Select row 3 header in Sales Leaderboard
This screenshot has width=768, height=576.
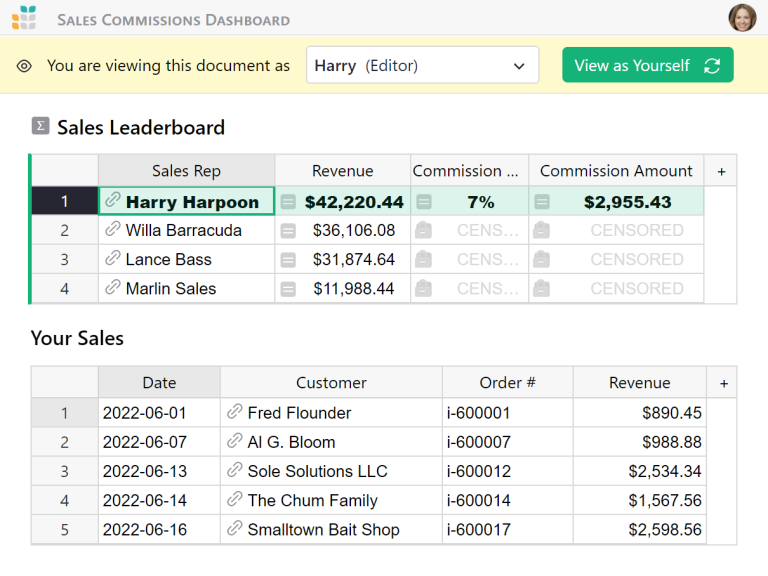[x=64, y=259]
